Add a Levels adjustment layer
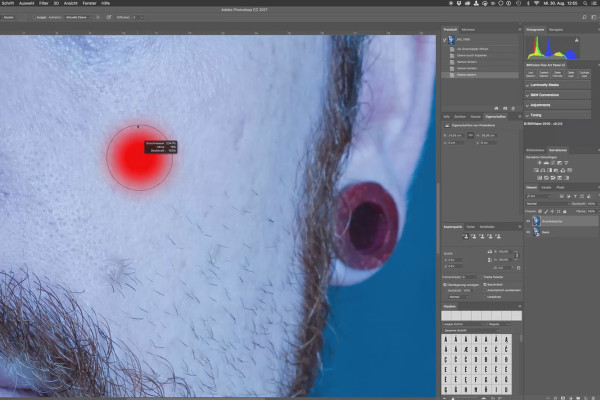The height and width of the screenshot is (400, 600). 546,163
